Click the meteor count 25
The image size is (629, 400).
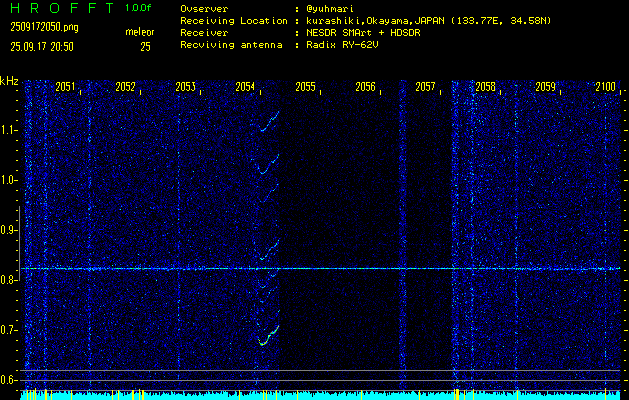145,47
